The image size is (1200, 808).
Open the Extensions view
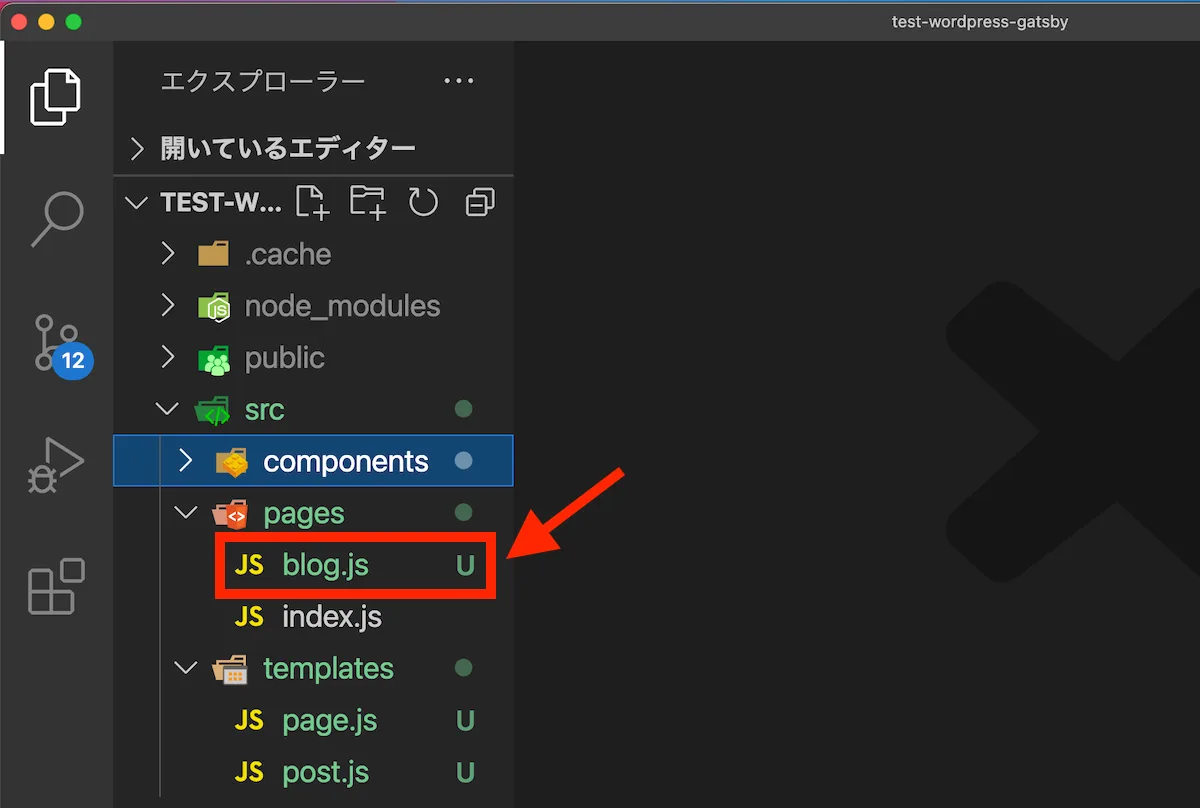point(56,586)
